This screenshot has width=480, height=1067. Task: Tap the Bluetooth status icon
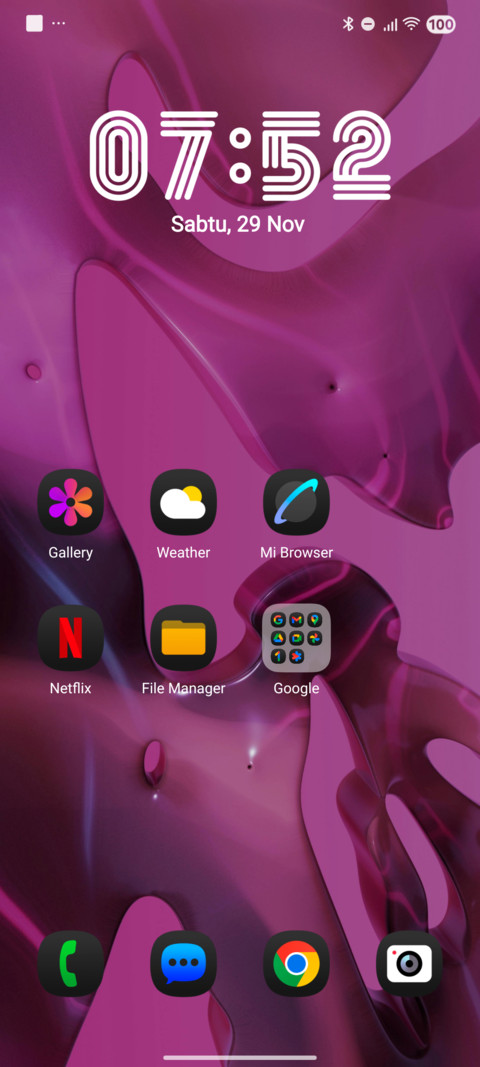[348, 24]
